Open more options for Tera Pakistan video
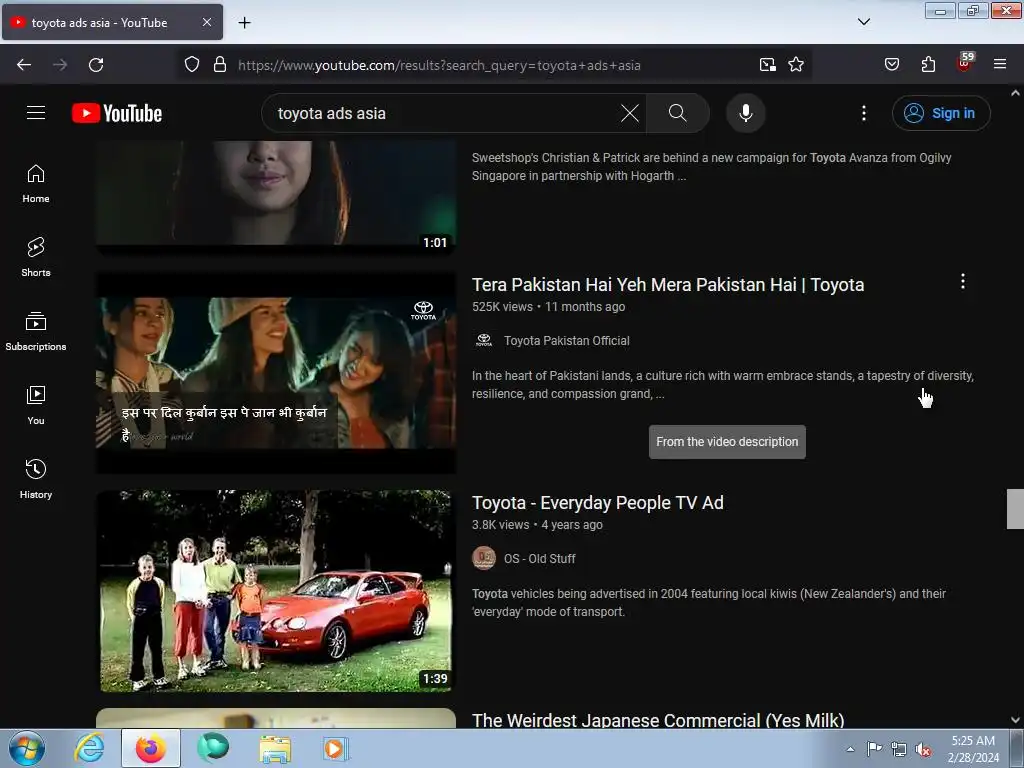 pos(963,281)
